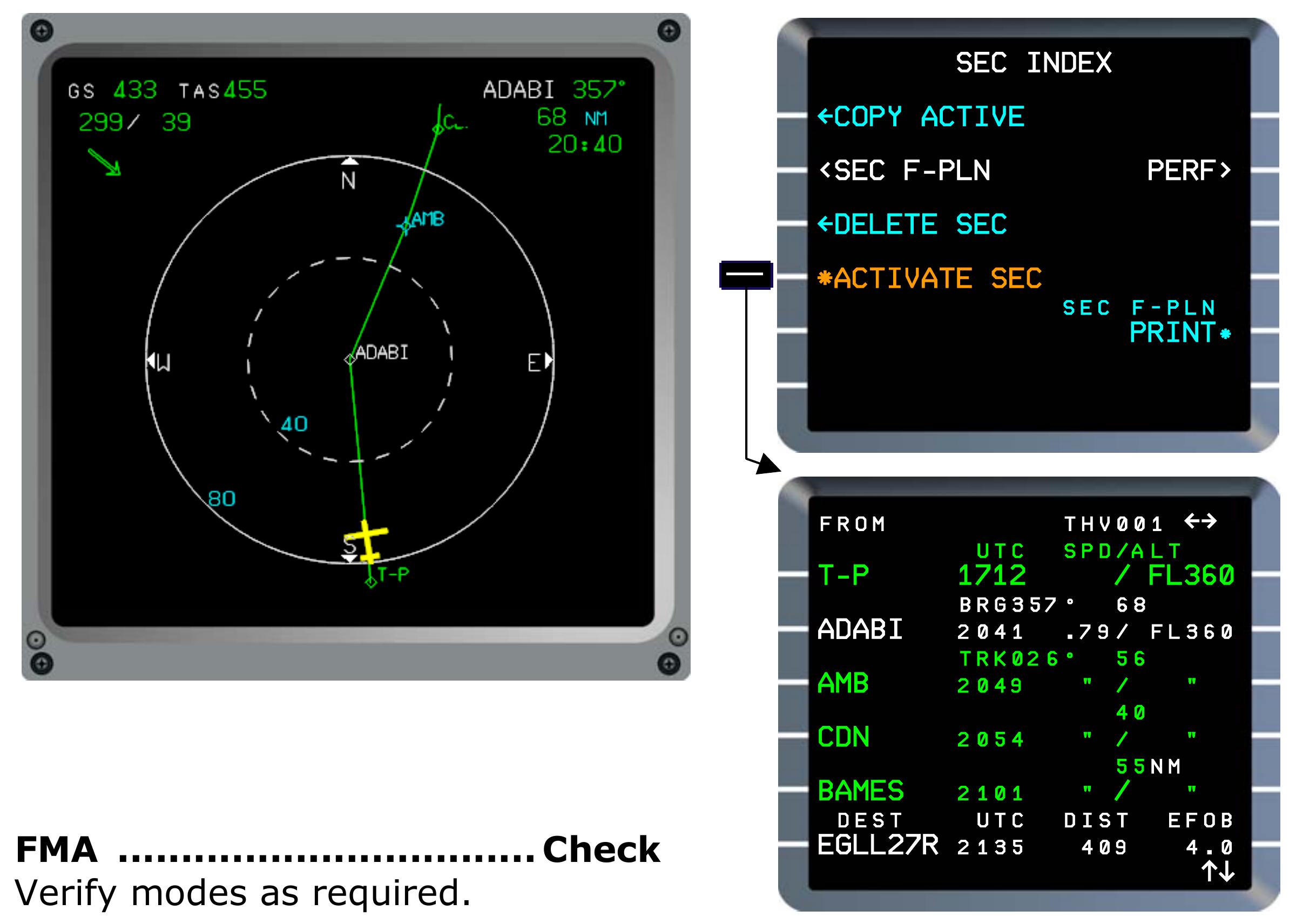Click the ADABI waypoint diamond on the map

[x=350, y=359]
